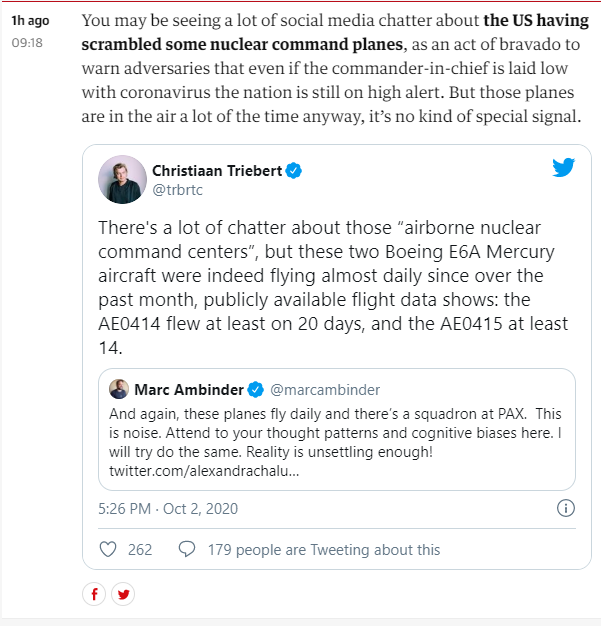Open the tweet info circle icon
The height and width of the screenshot is (626, 601).
pos(564,508)
